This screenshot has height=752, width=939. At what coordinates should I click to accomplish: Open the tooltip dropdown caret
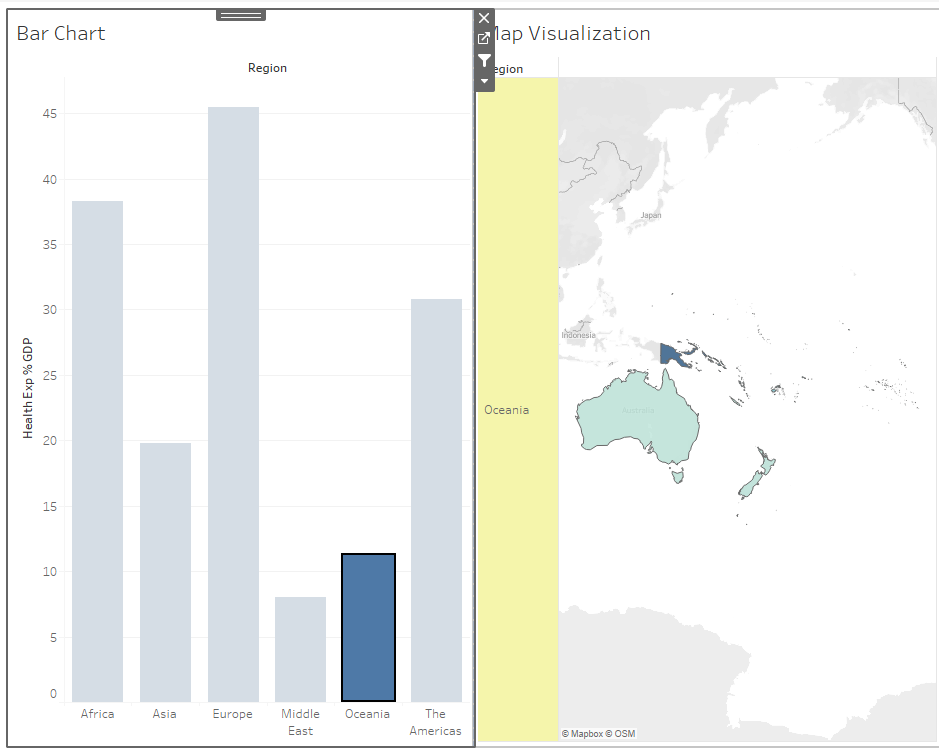(483, 78)
